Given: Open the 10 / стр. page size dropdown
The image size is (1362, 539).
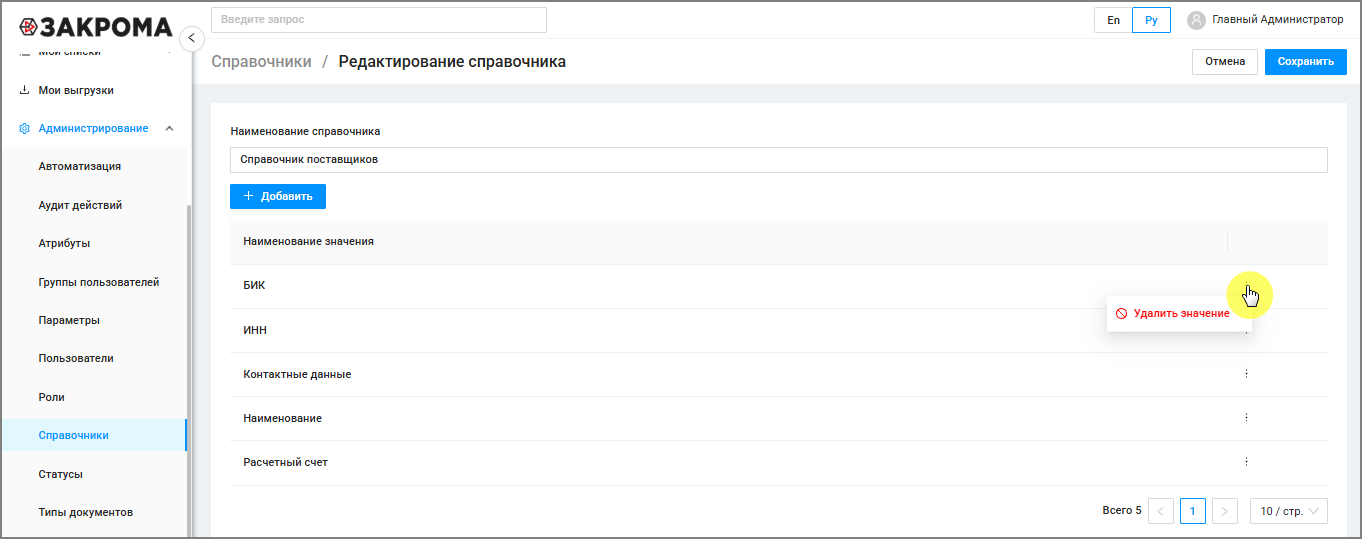Looking at the screenshot, I should [x=1289, y=511].
